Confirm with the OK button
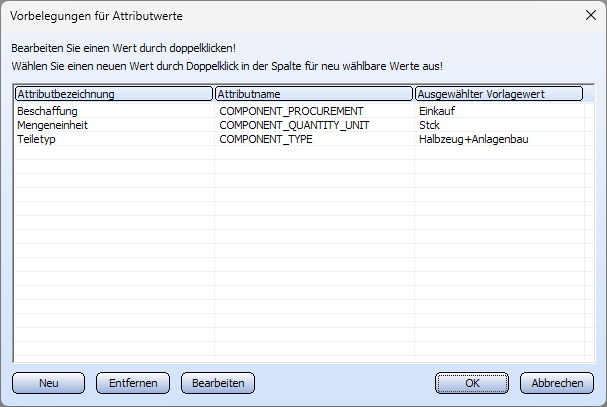The height and width of the screenshot is (407, 607). (472, 383)
